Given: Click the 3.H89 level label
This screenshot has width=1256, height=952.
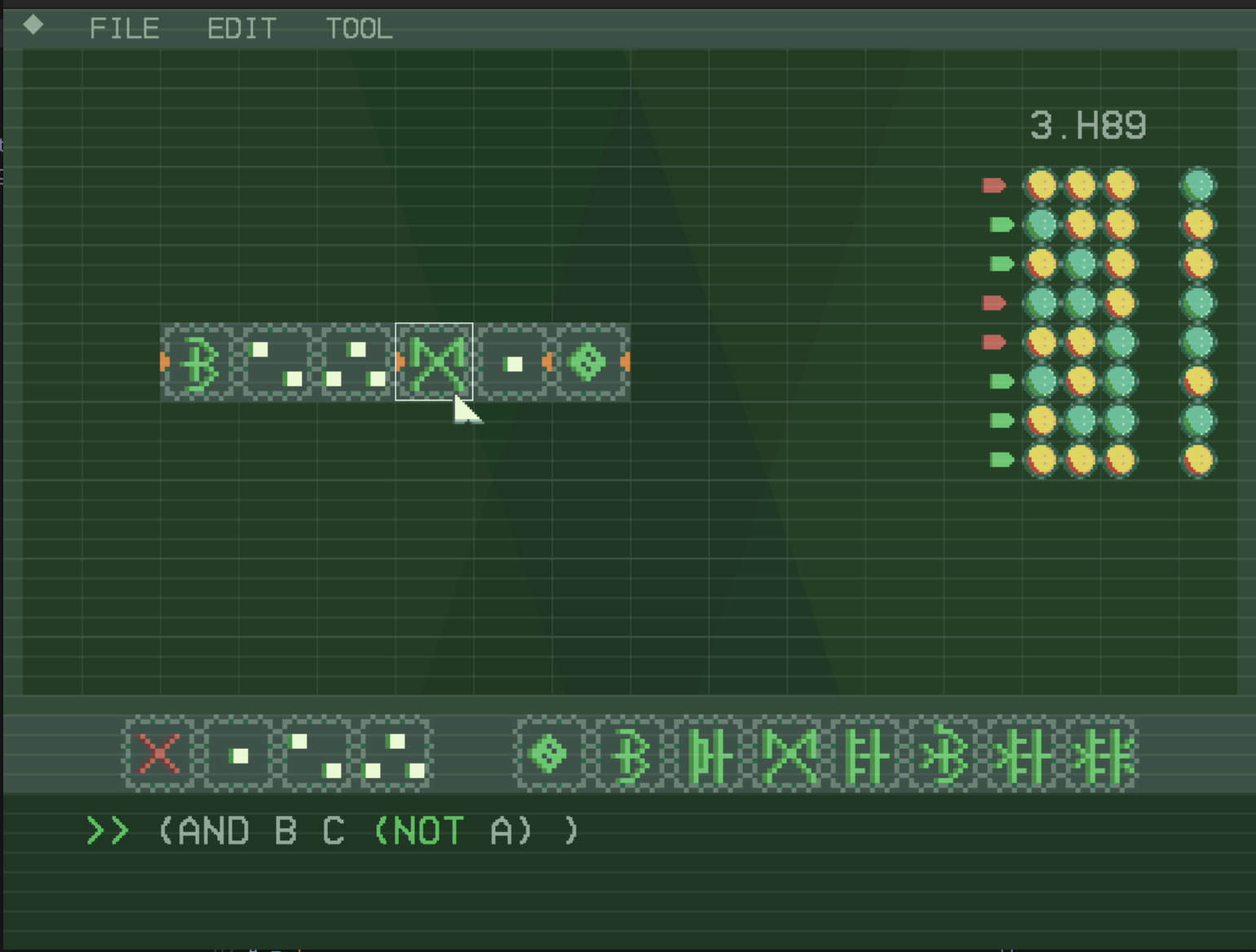Looking at the screenshot, I should click(x=1088, y=126).
